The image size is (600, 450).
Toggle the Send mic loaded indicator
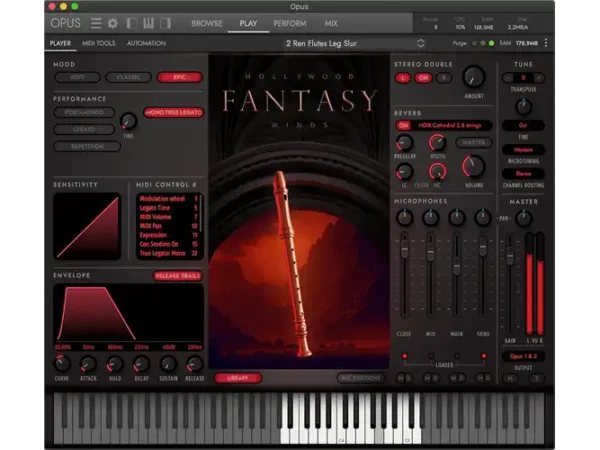tap(484, 356)
